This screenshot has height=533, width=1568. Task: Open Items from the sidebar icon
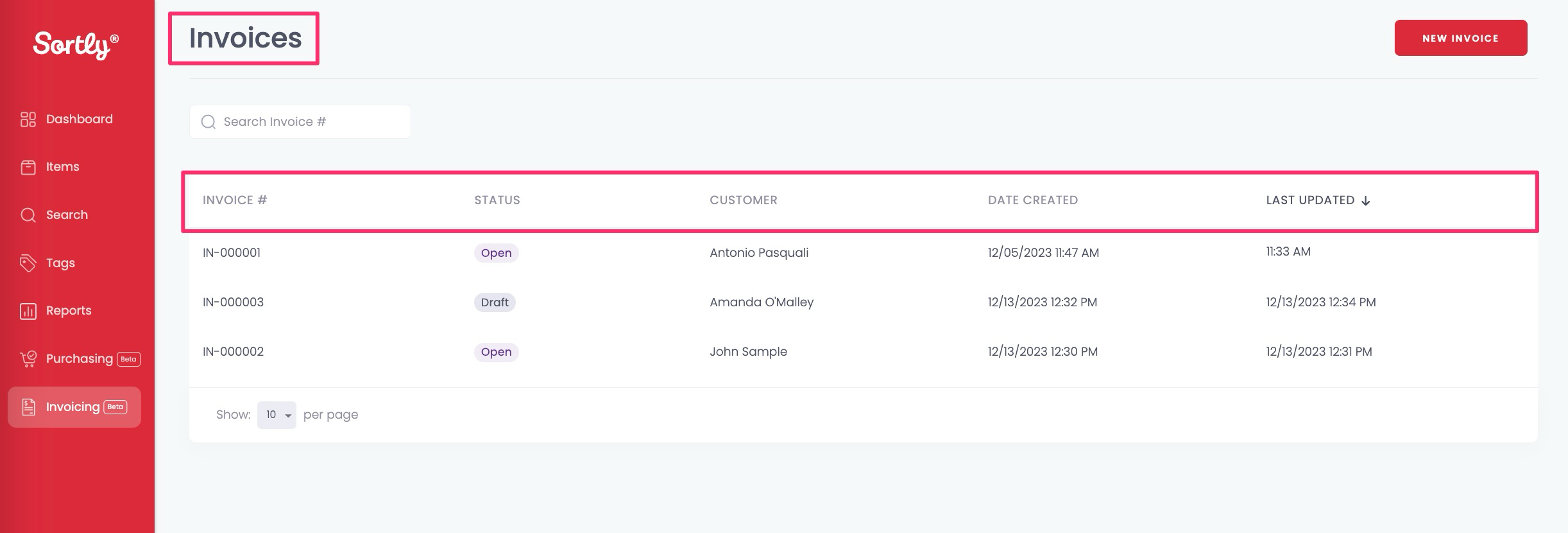coord(28,166)
